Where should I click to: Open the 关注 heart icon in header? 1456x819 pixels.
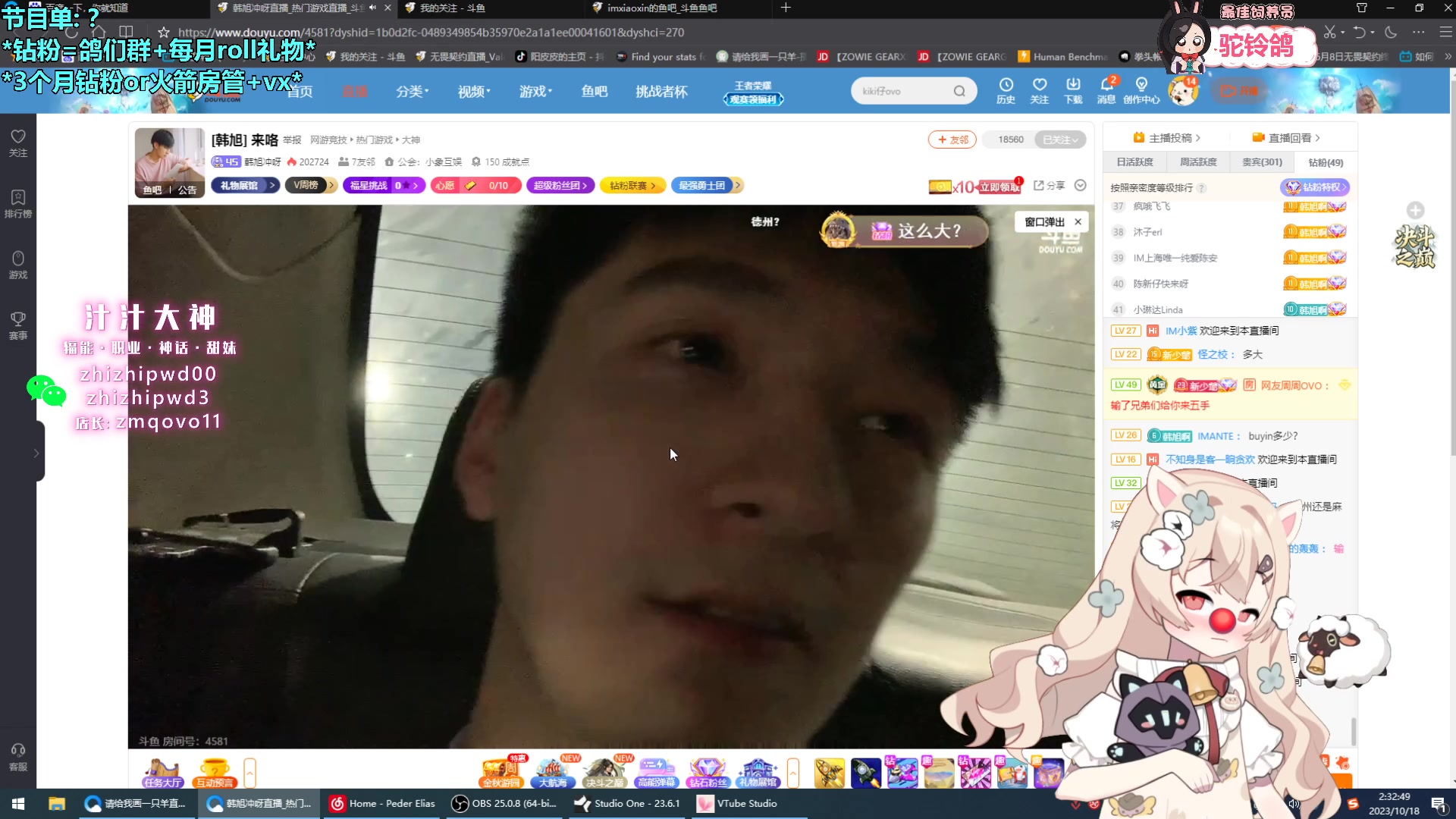[x=1040, y=90]
